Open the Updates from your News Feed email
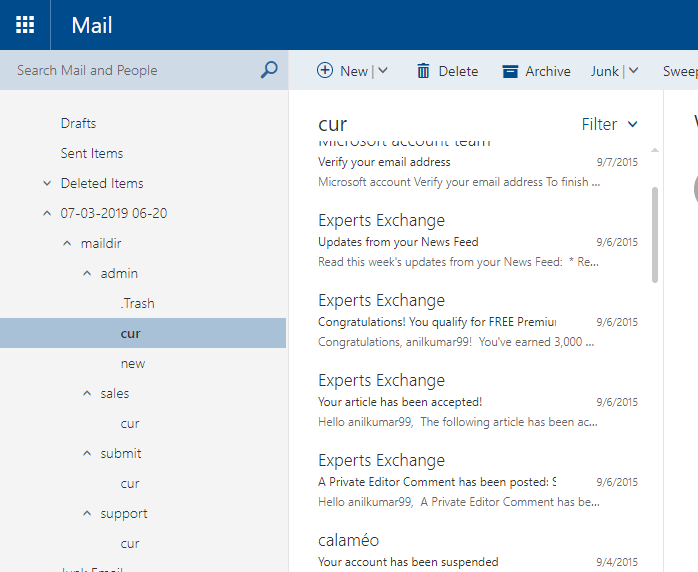 coord(478,240)
